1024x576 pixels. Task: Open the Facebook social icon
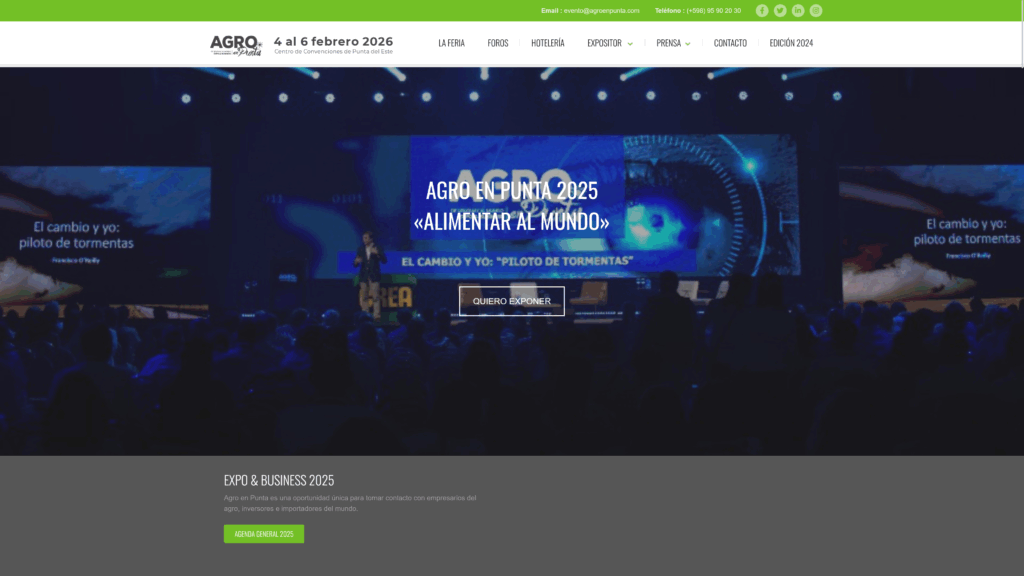761,10
